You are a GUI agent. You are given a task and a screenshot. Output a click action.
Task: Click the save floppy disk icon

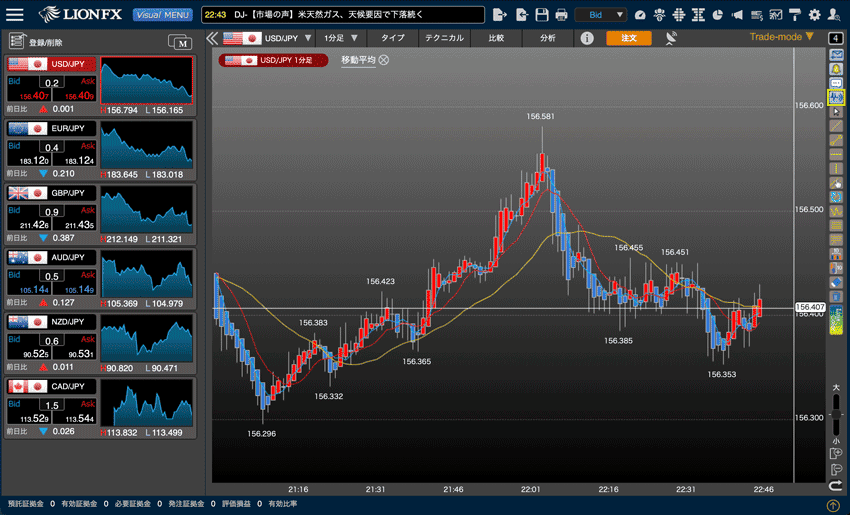point(542,15)
